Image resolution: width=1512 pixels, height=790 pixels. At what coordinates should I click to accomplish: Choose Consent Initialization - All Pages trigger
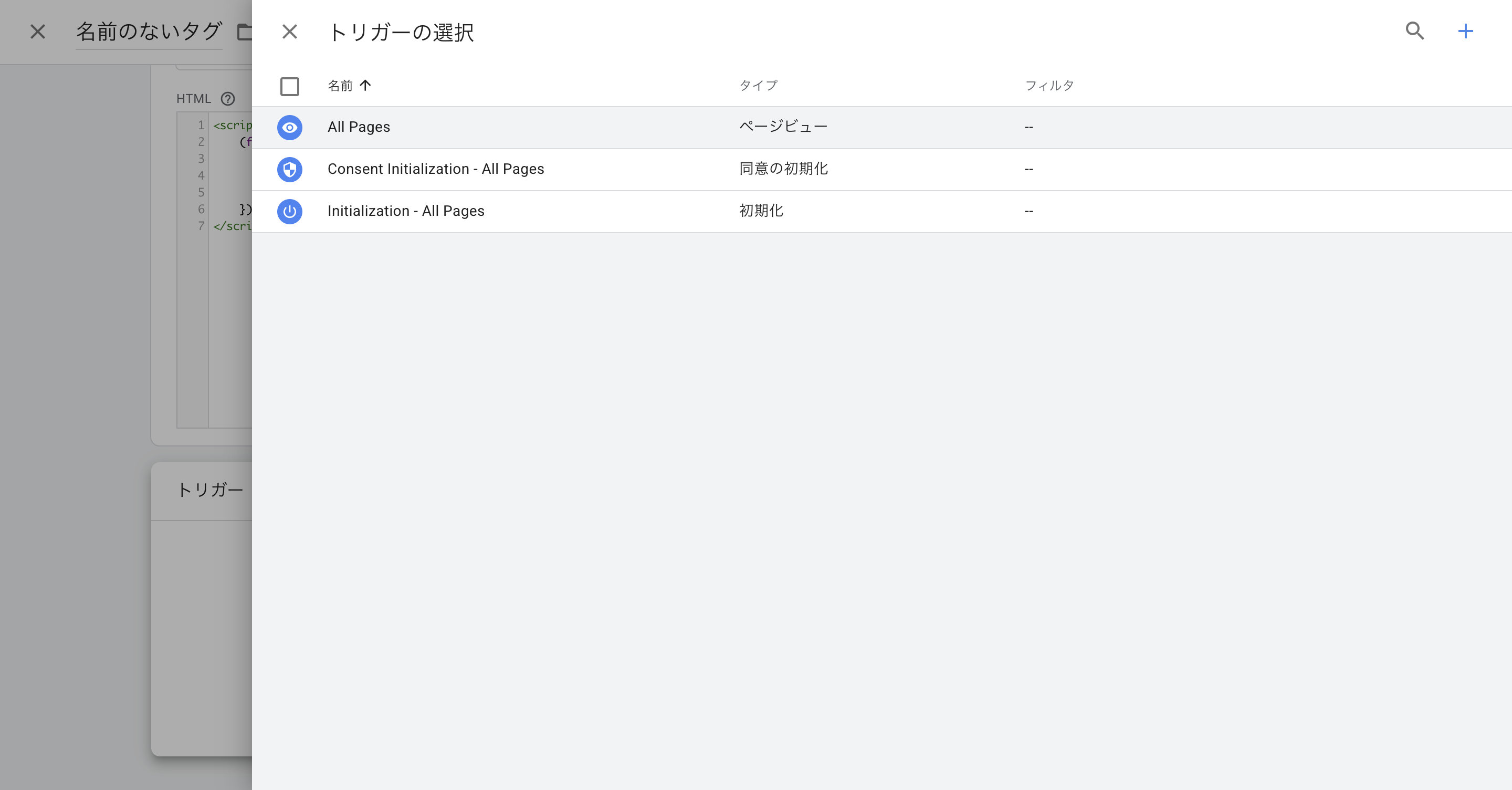436,169
